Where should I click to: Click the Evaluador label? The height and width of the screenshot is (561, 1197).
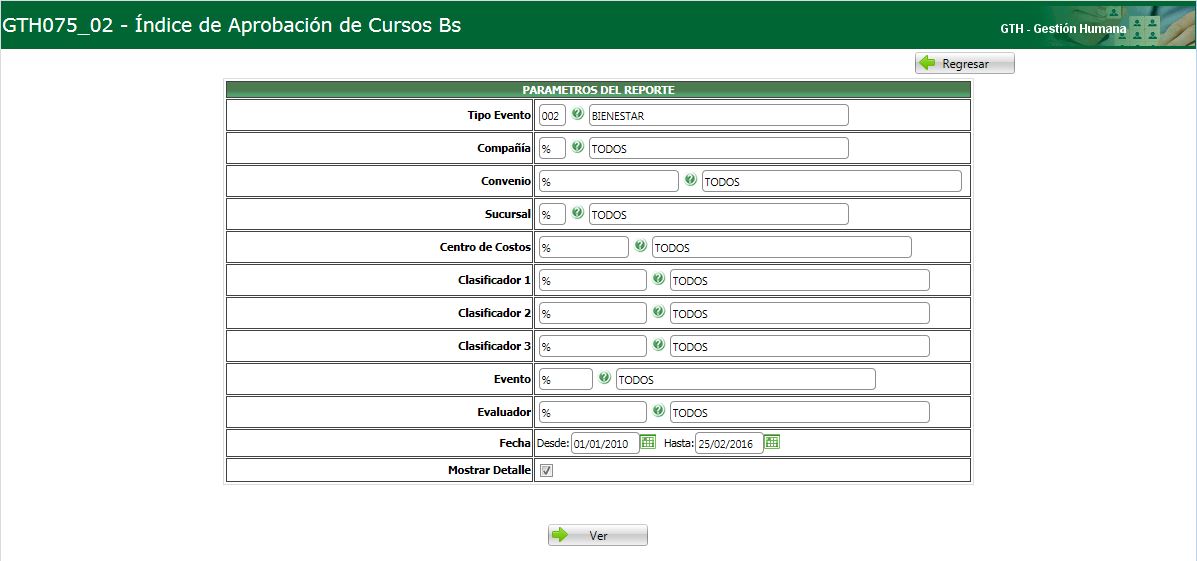[x=504, y=411]
